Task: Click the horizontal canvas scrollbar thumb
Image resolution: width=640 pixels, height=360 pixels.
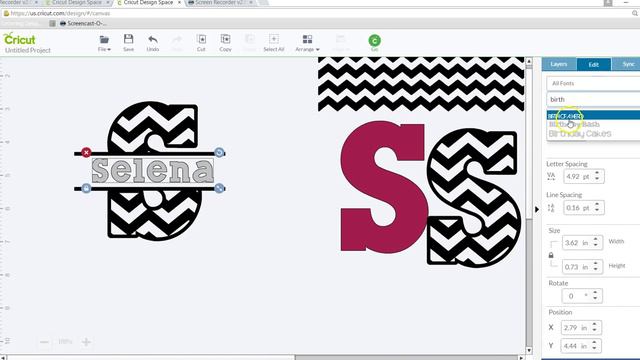Action: [x=406, y=358]
